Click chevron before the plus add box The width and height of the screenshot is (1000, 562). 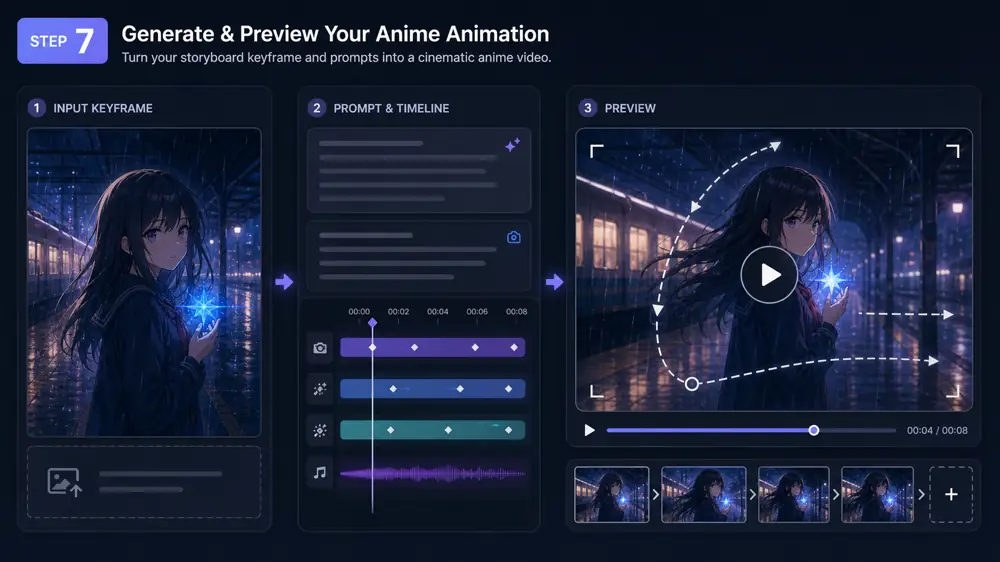[921, 494]
